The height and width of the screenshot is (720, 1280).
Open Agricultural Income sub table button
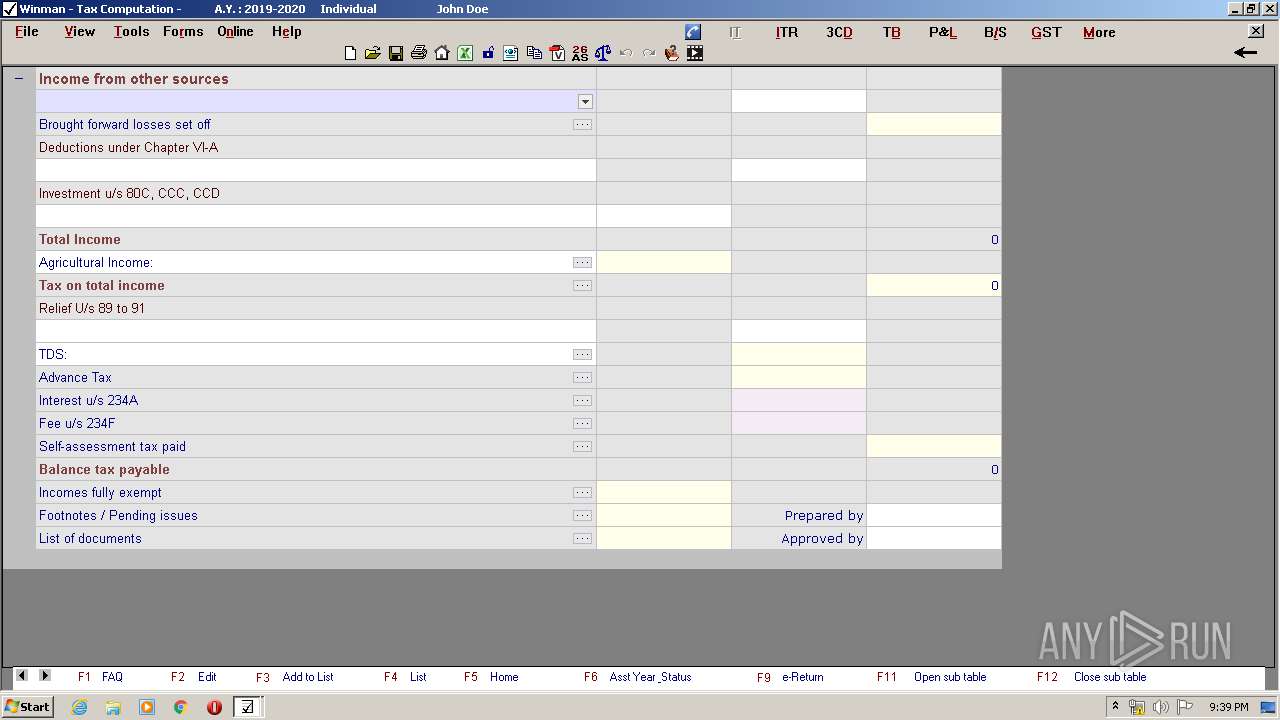point(582,263)
